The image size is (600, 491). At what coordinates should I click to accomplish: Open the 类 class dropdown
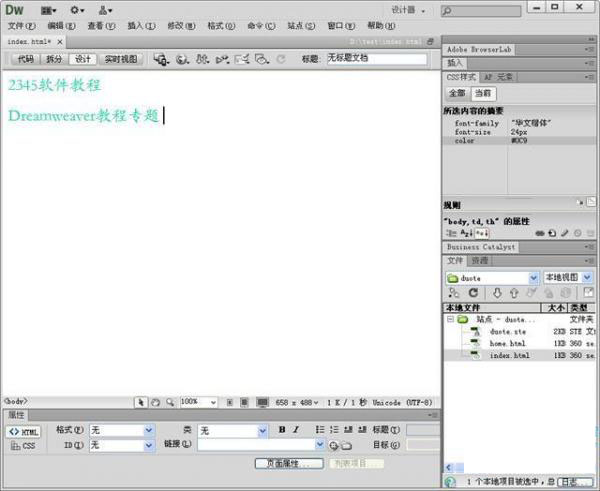262,431
